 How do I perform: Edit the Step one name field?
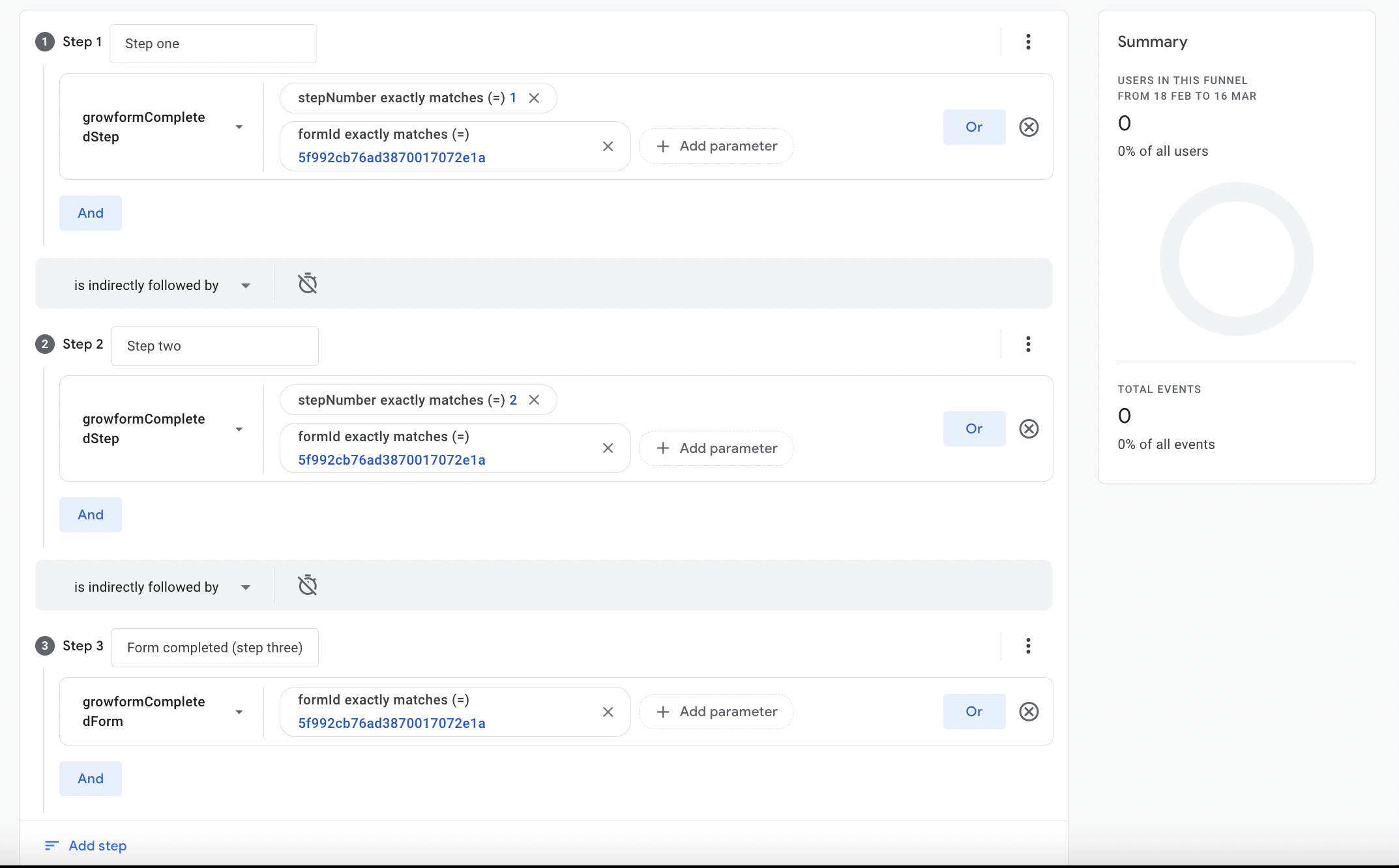pos(213,44)
